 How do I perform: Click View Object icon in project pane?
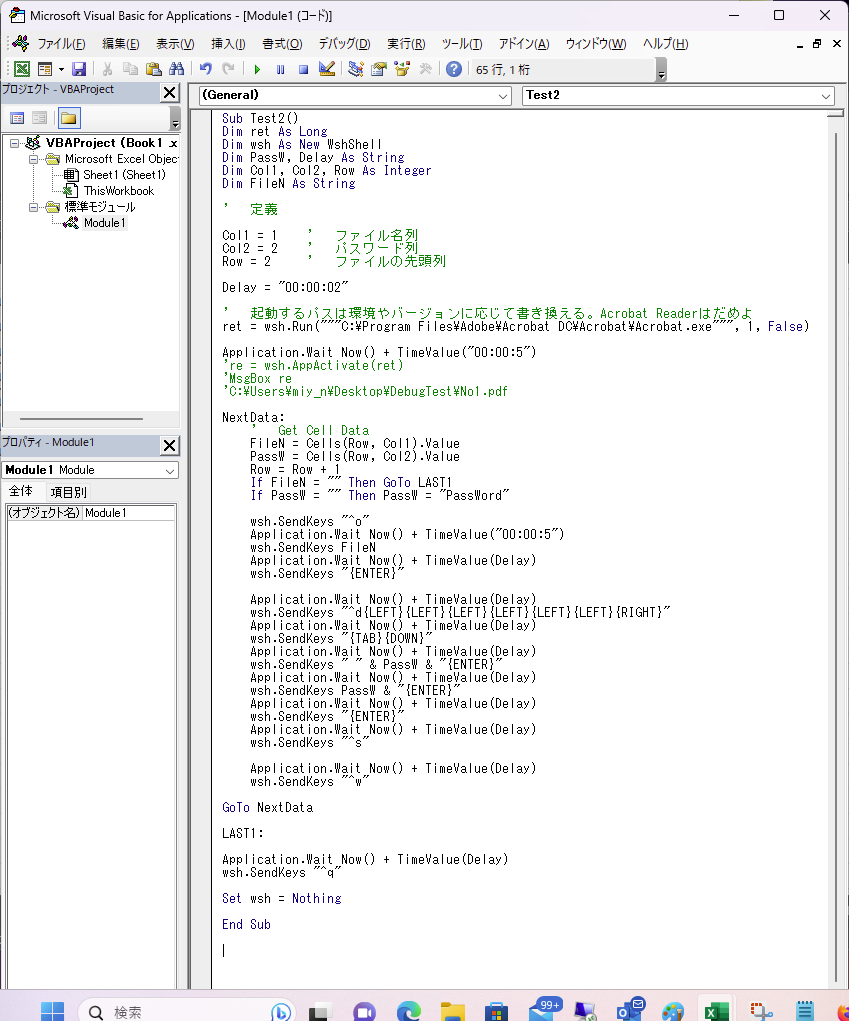[40, 118]
